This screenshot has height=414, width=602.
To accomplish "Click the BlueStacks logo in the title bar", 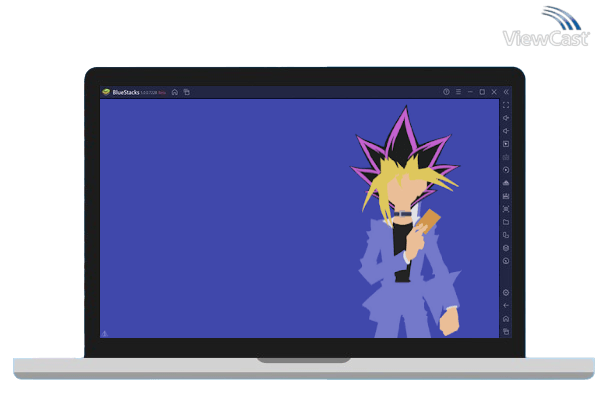I will [x=106, y=92].
